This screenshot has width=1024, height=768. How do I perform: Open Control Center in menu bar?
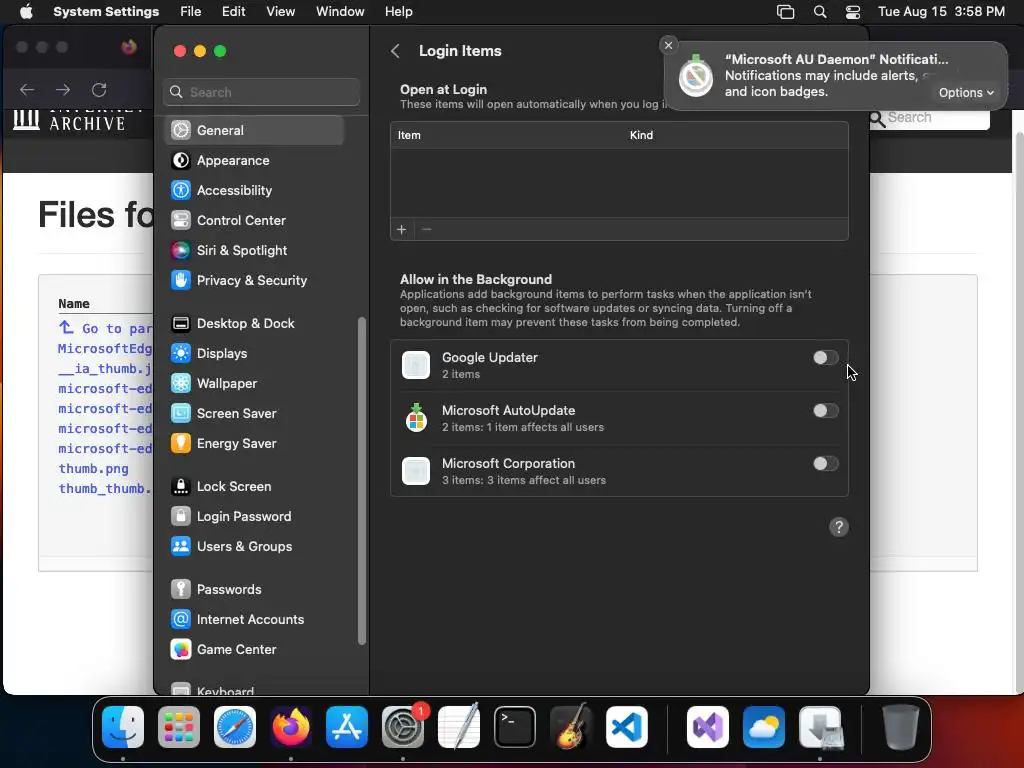(853, 12)
